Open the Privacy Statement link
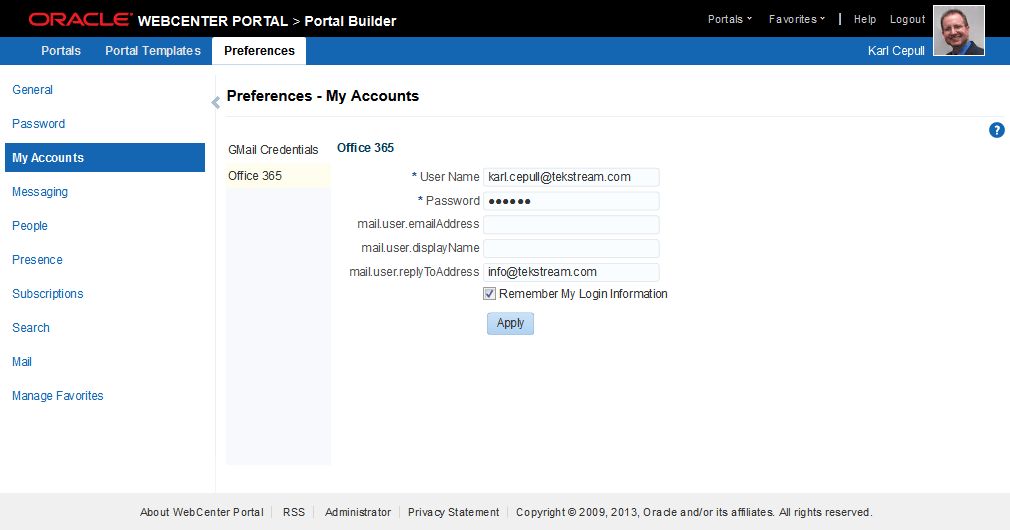This screenshot has height=530, width=1010. point(453,513)
